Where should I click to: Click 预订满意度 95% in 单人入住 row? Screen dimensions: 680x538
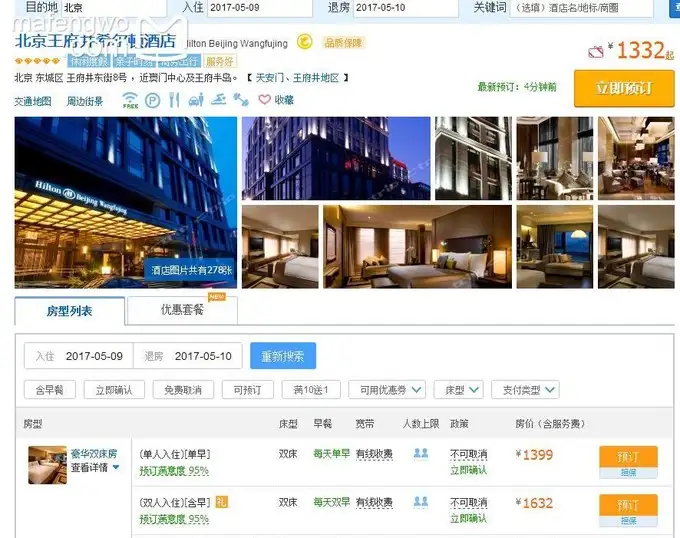tap(174, 470)
